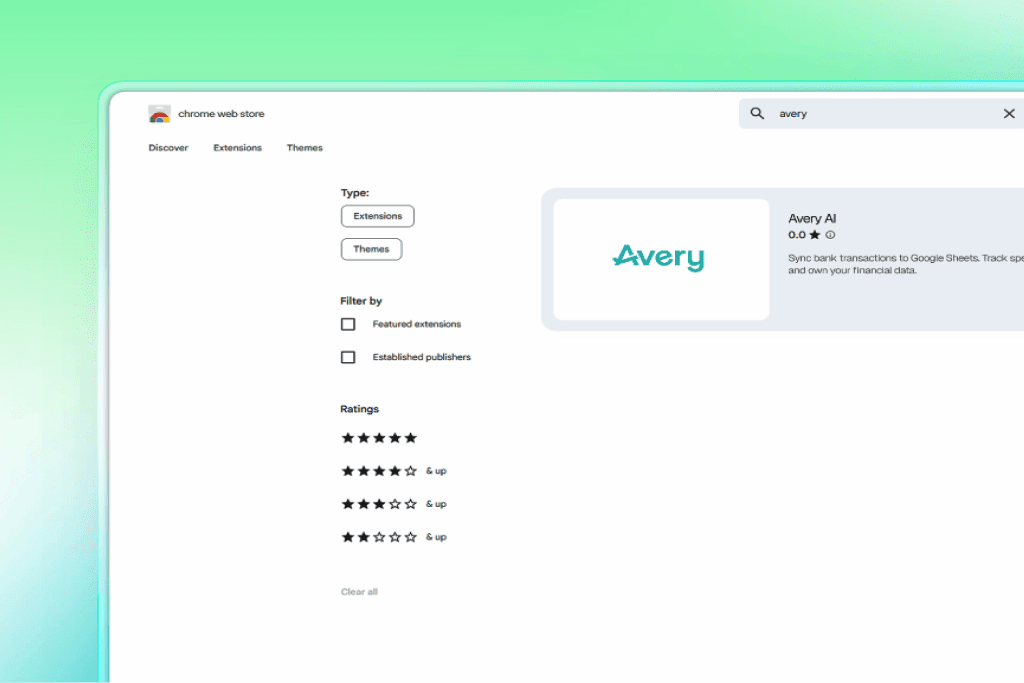Click the Chrome Web Store logo icon
Viewport: 1024px width, 683px height.
[159, 114]
